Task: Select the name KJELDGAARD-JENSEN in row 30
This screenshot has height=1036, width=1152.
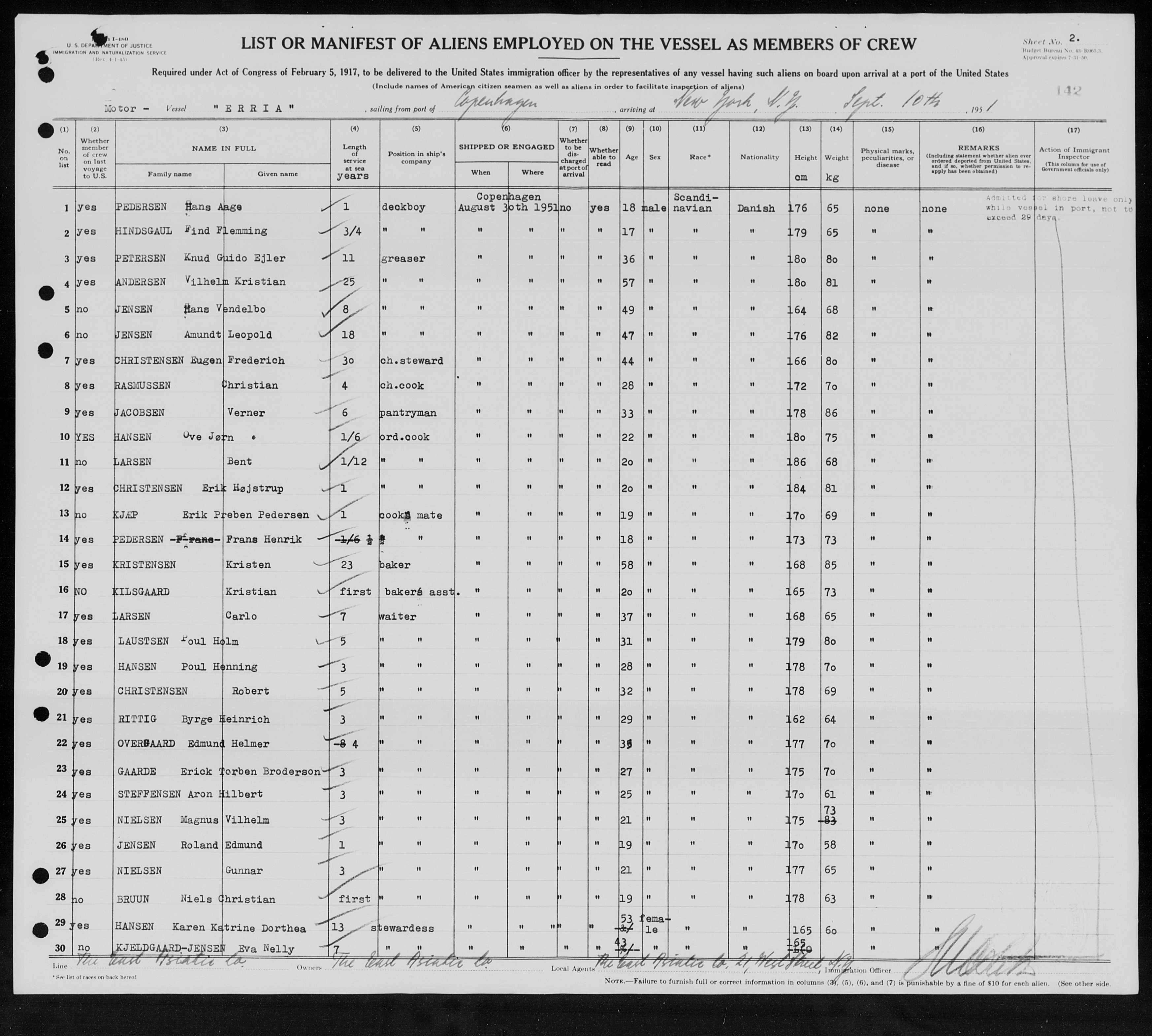Action: pyautogui.click(x=171, y=948)
